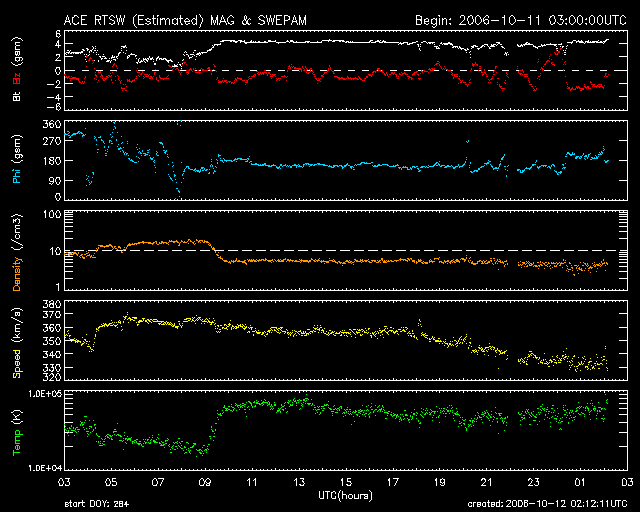Click the '05' hour label on x-axis
The height and width of the screenshot is (512, 640).
click(x=111, y=482)
